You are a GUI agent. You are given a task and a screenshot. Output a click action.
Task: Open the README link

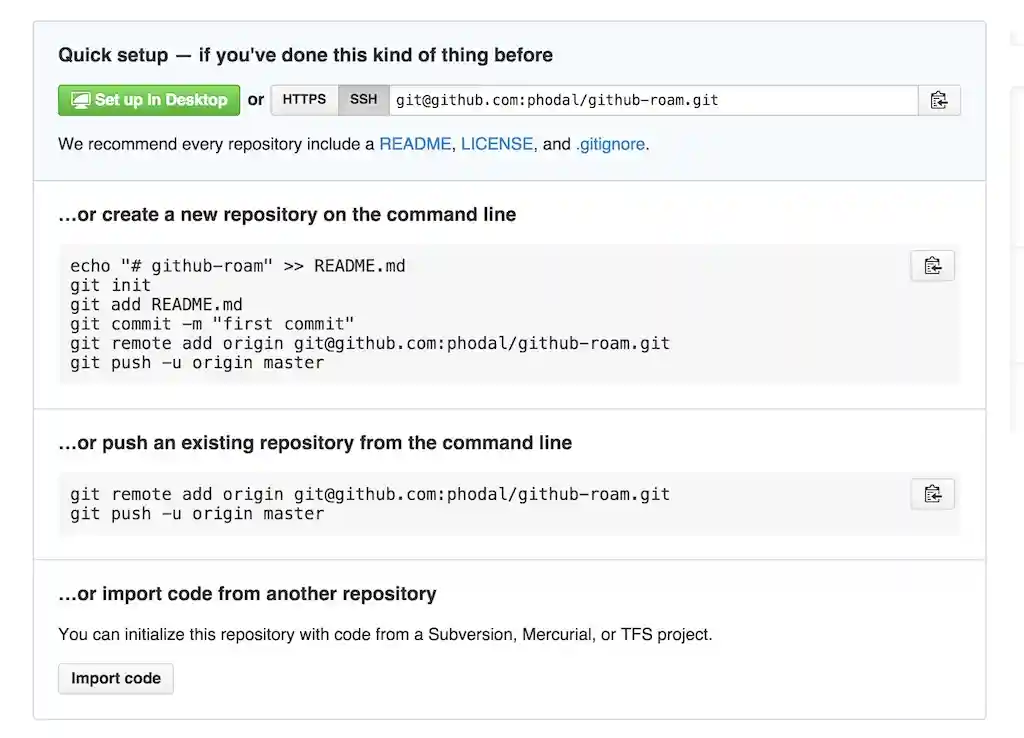click(x=414, y=144)
